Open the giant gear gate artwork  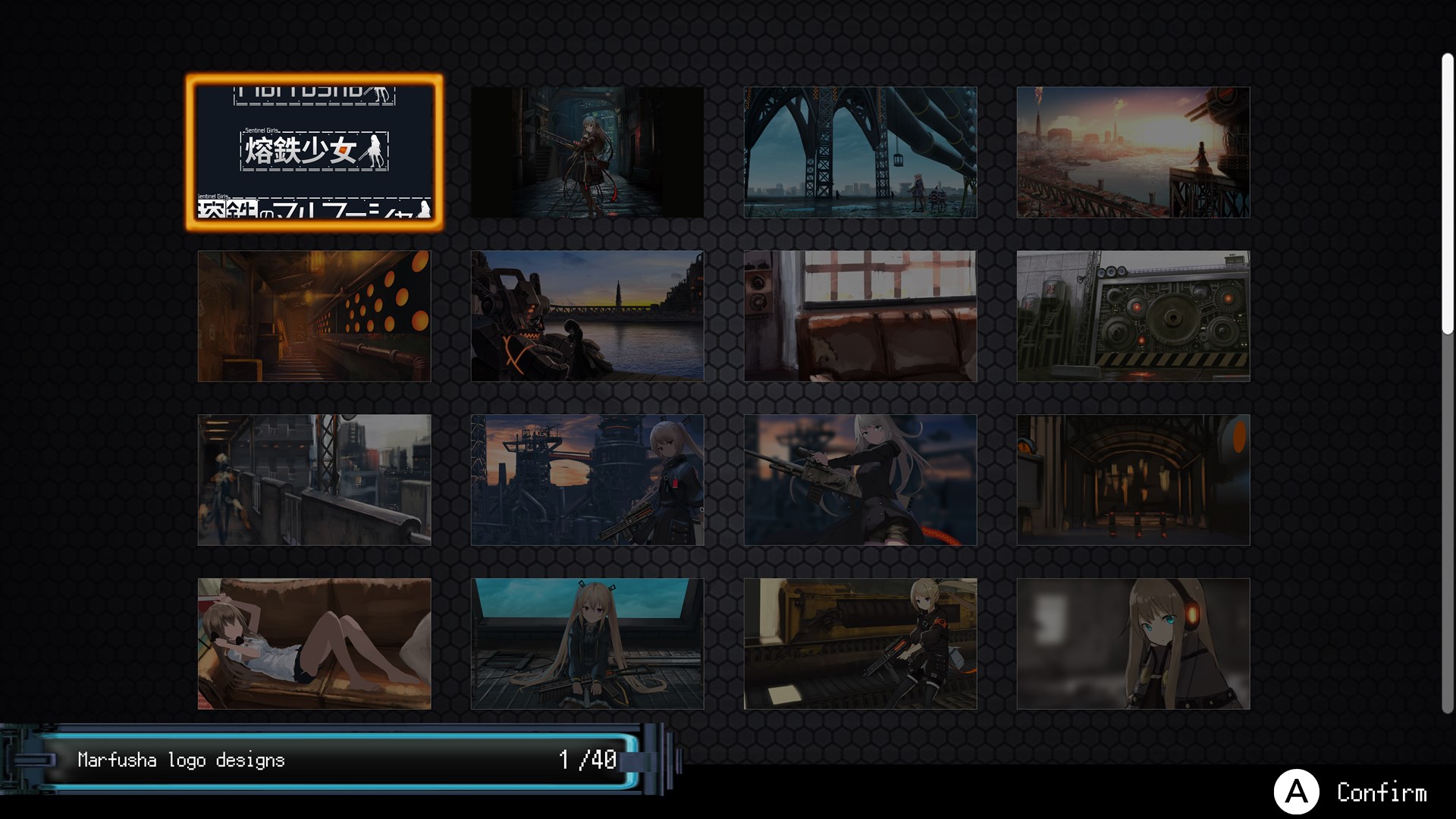pyautogui.click(x=1133, y=315)
